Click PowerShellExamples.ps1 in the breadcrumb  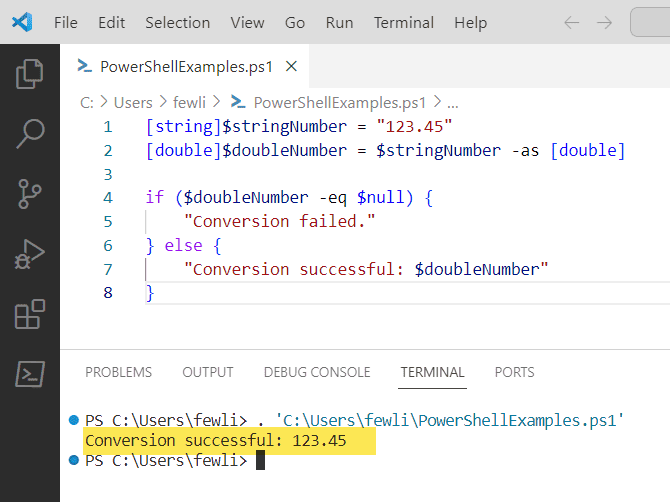340,103
